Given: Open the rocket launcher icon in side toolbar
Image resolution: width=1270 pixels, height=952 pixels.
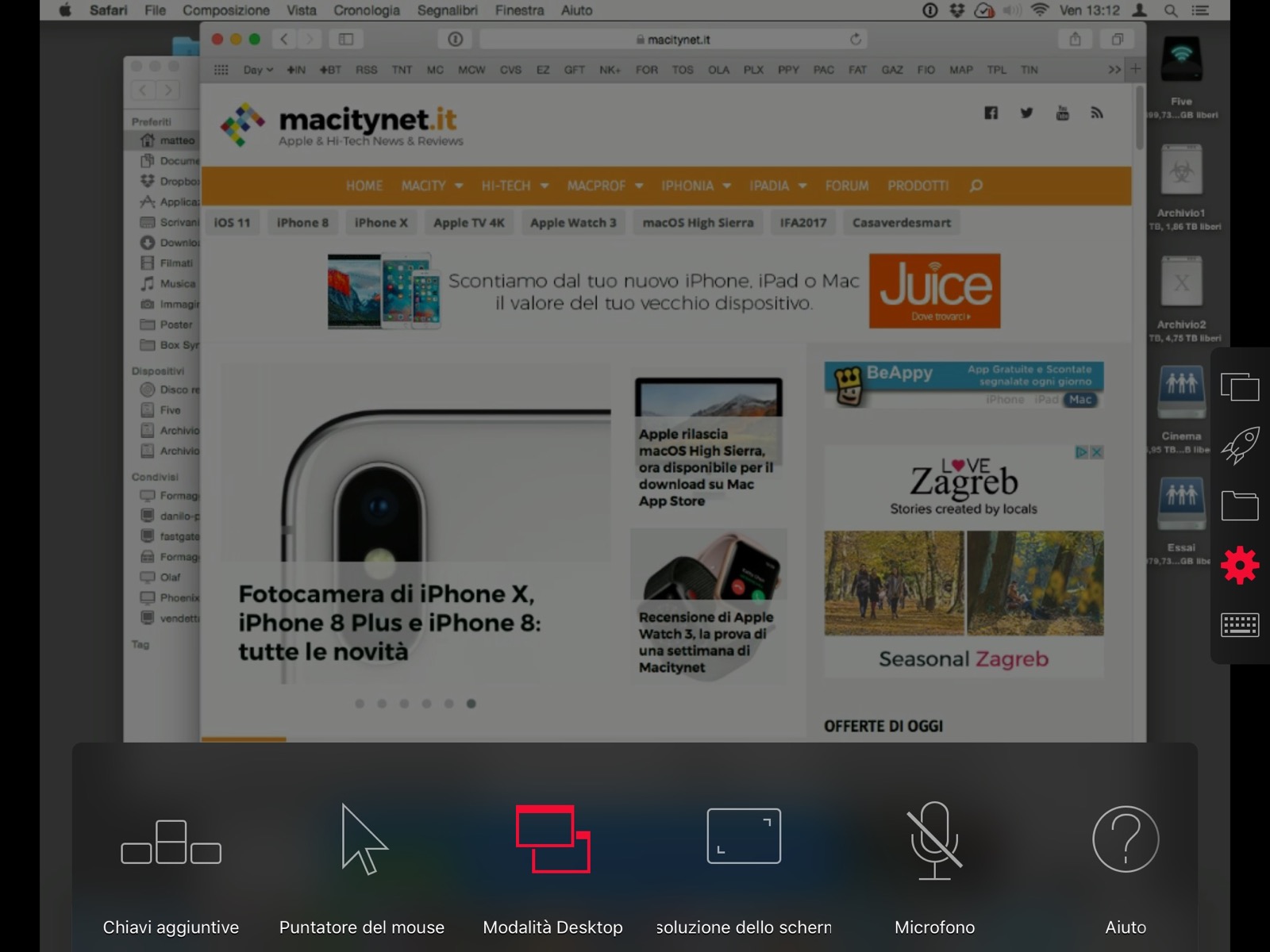Looking at the screenshot, I should coord(1240,445).
